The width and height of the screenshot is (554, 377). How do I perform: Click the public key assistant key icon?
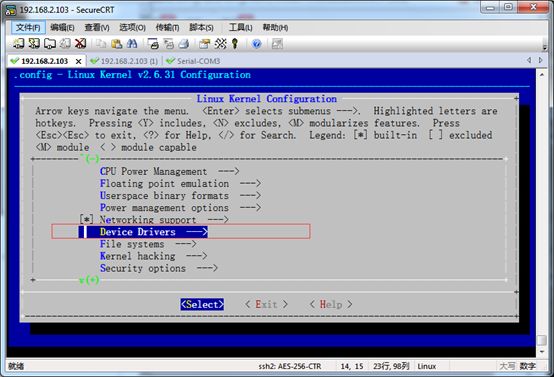pyautogui.click(x=235, y=43)
